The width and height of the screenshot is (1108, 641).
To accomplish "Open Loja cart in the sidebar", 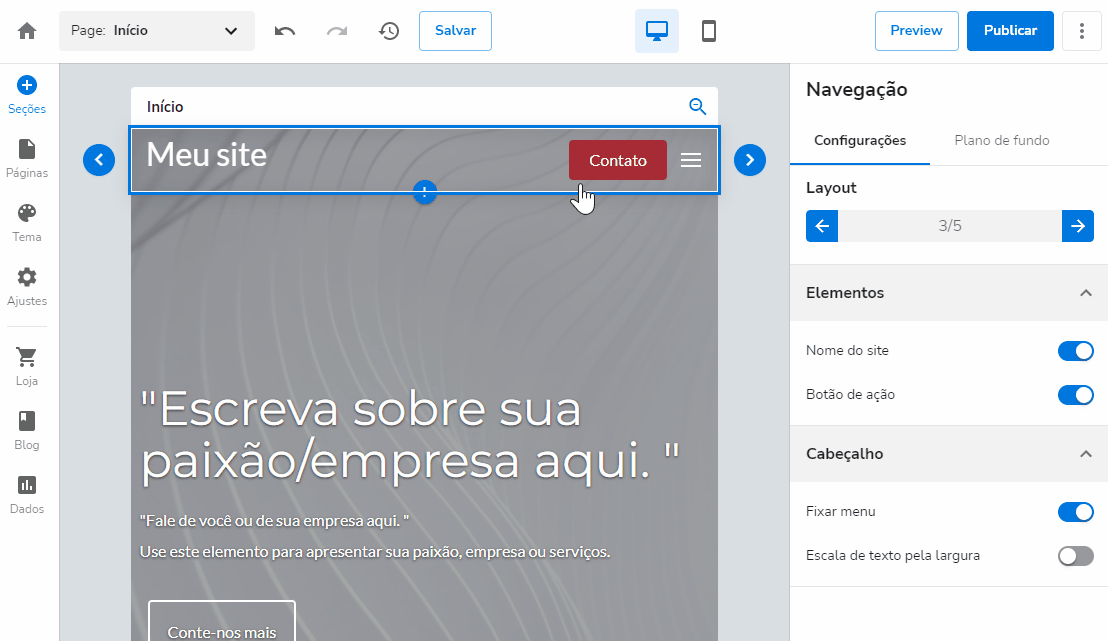I will pyautogui.click(x=27, y=367).
